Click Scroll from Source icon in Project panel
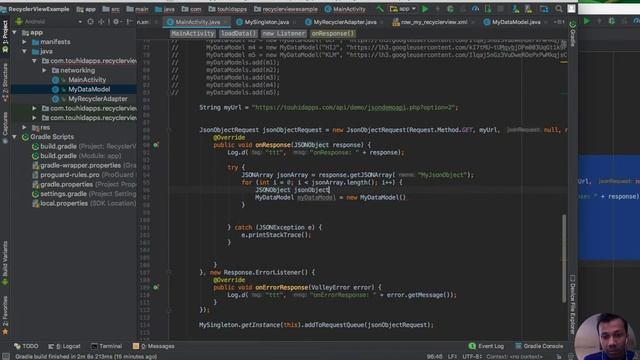The image size is (640, 360). pos(90,22)
